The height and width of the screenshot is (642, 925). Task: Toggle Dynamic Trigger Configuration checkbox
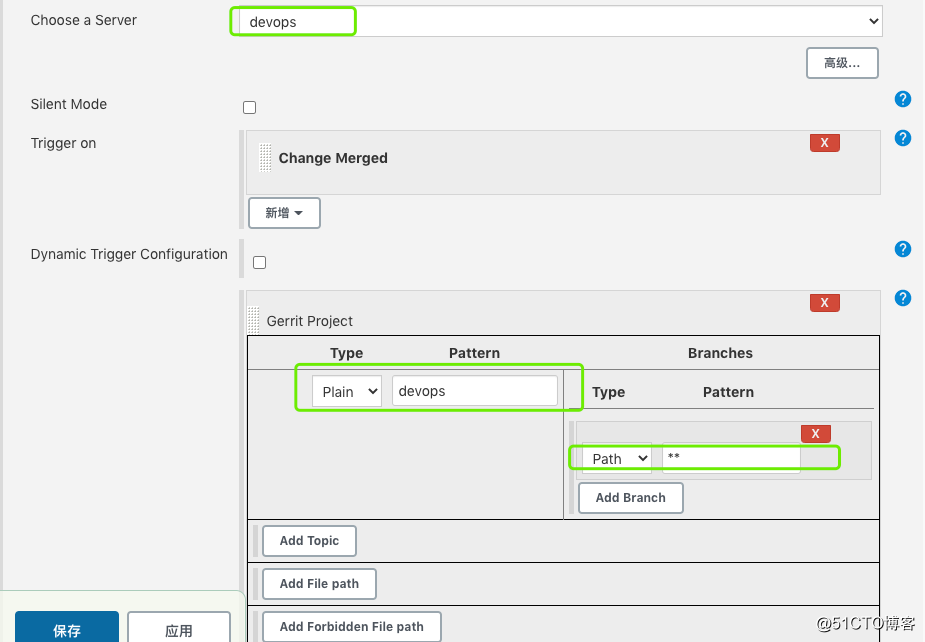point(259,262)
